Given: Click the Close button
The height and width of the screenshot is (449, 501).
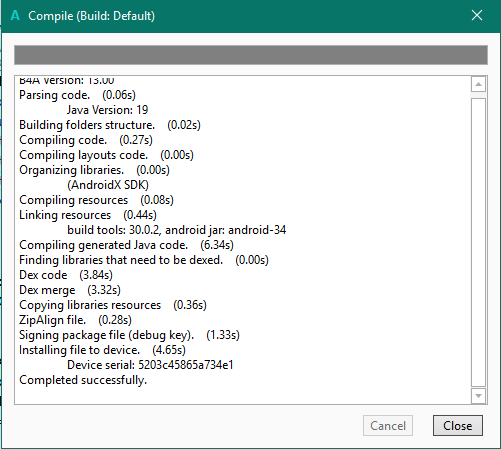Looking at the screenshot, I should [x=458, y=425].
